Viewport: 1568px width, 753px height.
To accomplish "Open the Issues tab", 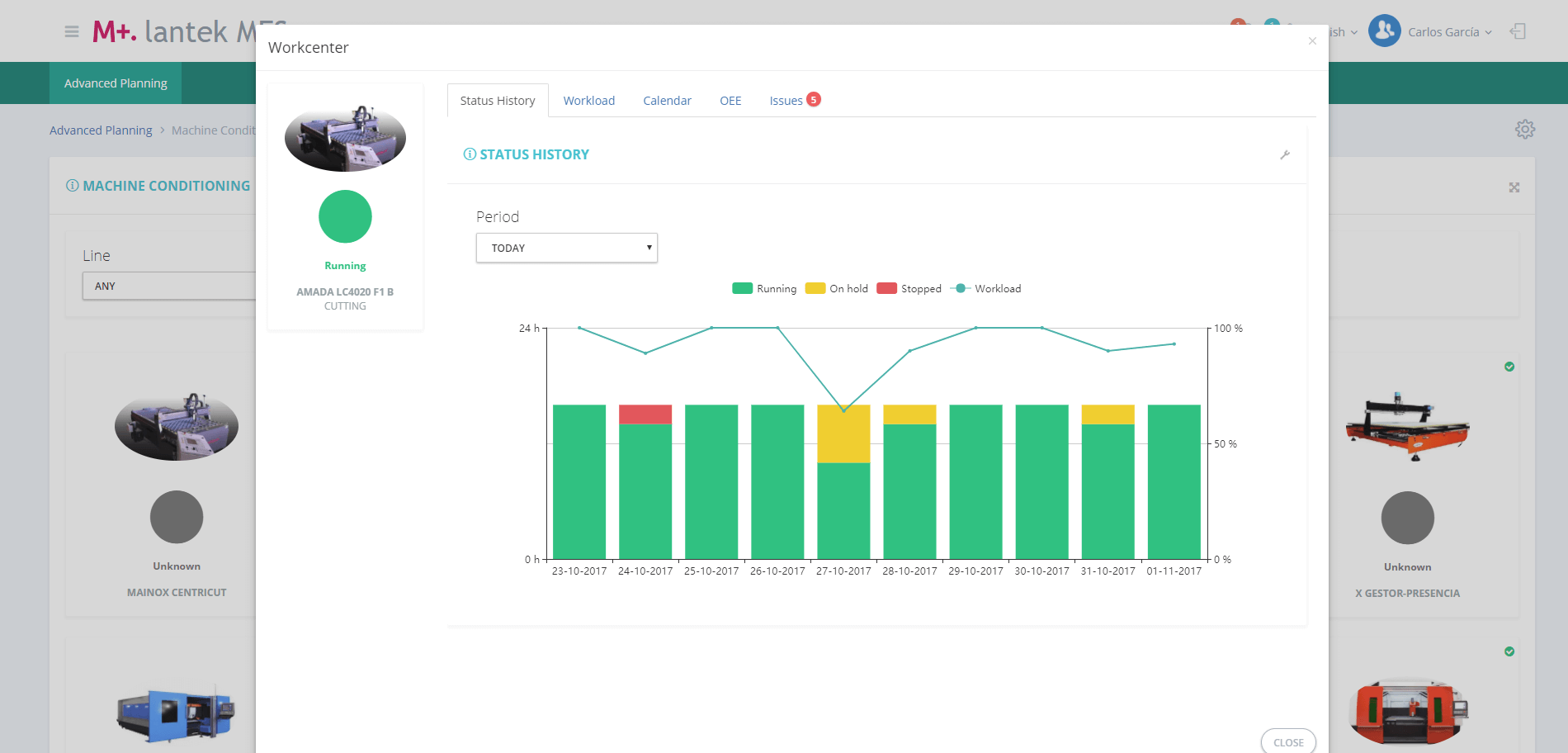I will (786, 101).
